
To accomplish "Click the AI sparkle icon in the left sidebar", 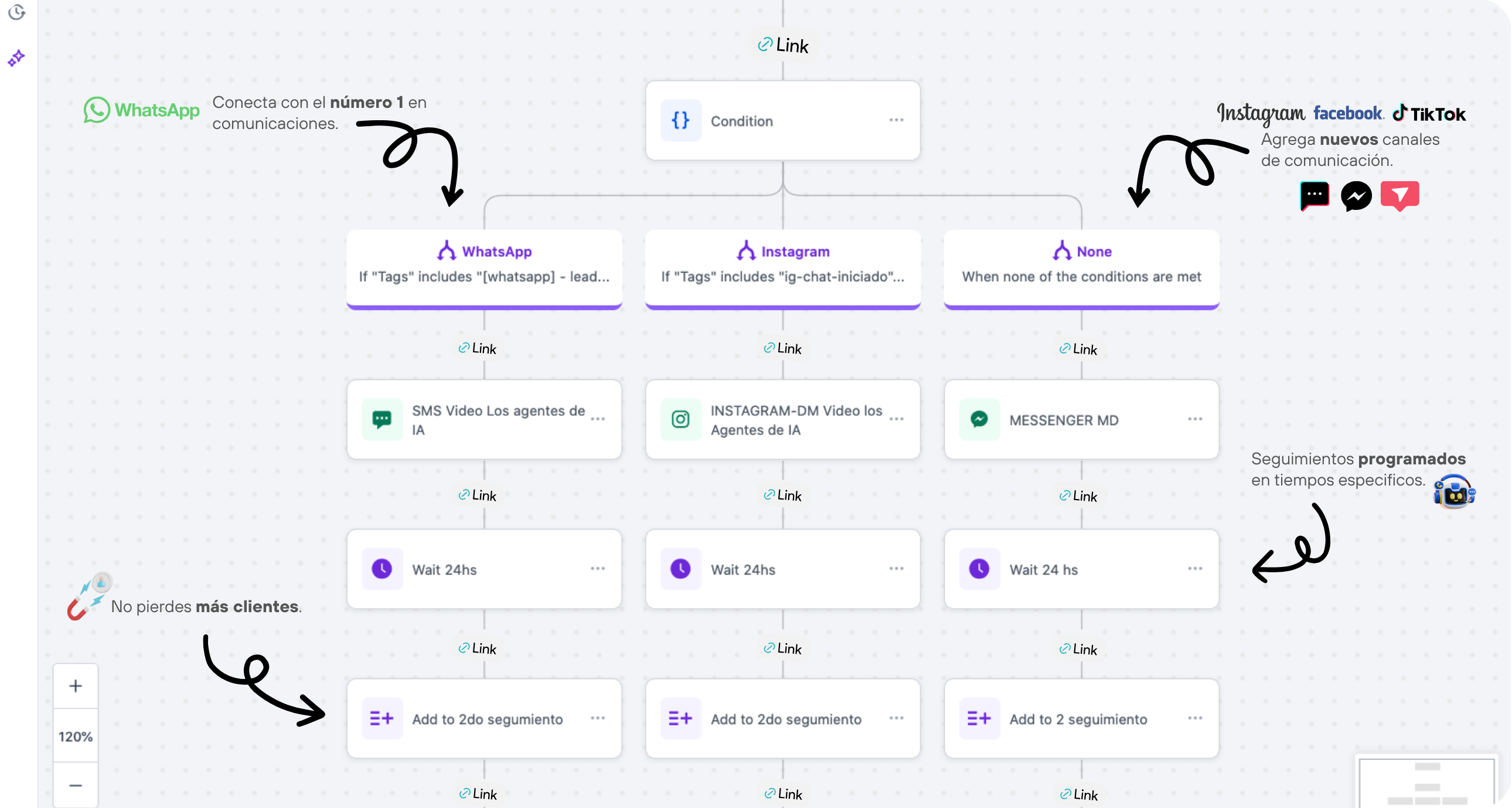I will (x=16, y=57).
